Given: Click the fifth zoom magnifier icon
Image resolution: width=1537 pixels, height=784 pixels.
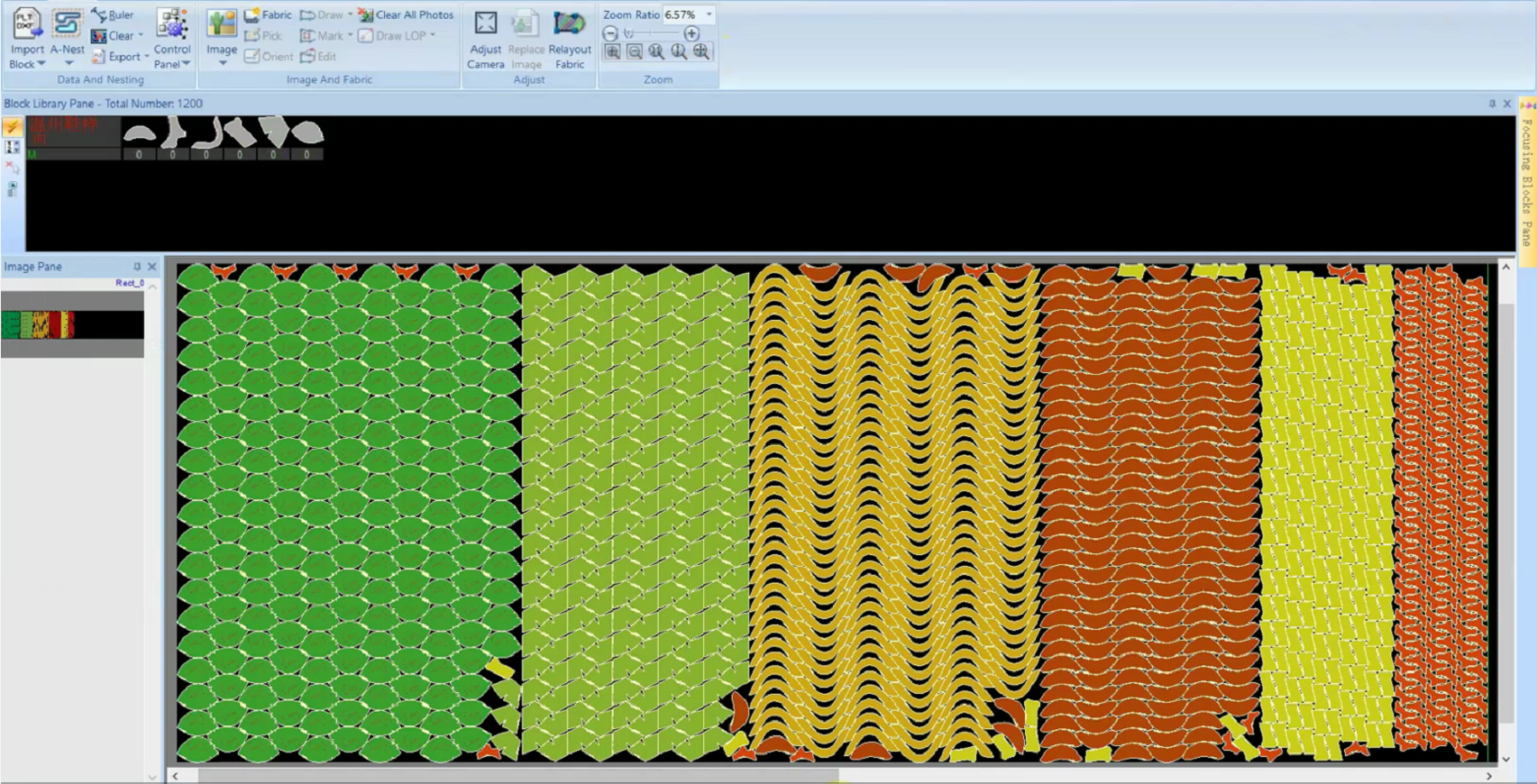Looking at the screenshot, I should (x=701, y=52).
